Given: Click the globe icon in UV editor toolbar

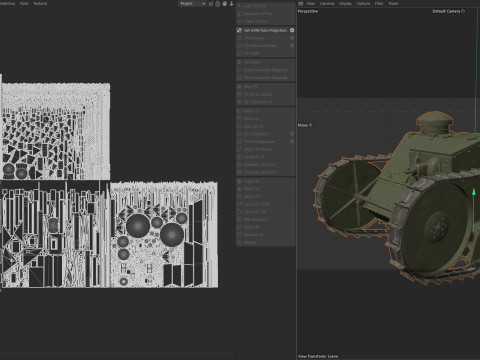Looking at the screenshot, I should 225,4.
